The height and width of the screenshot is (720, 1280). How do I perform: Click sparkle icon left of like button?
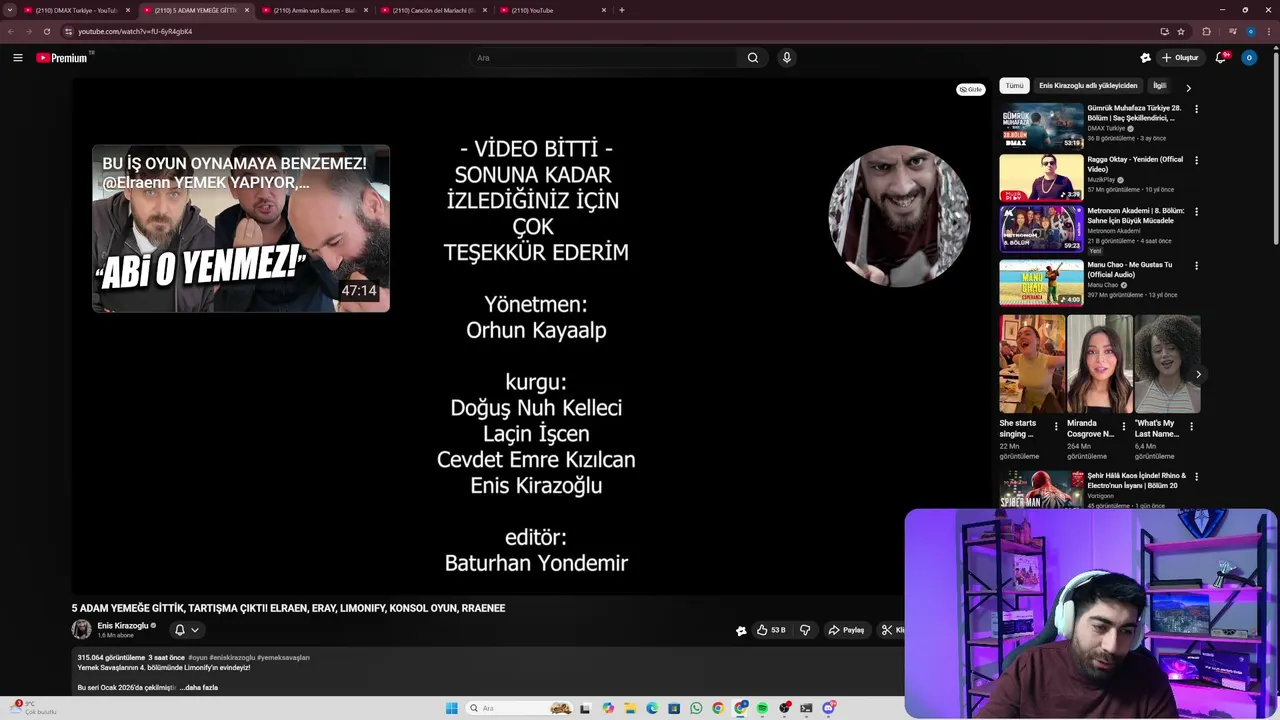(x=741, y=631)
